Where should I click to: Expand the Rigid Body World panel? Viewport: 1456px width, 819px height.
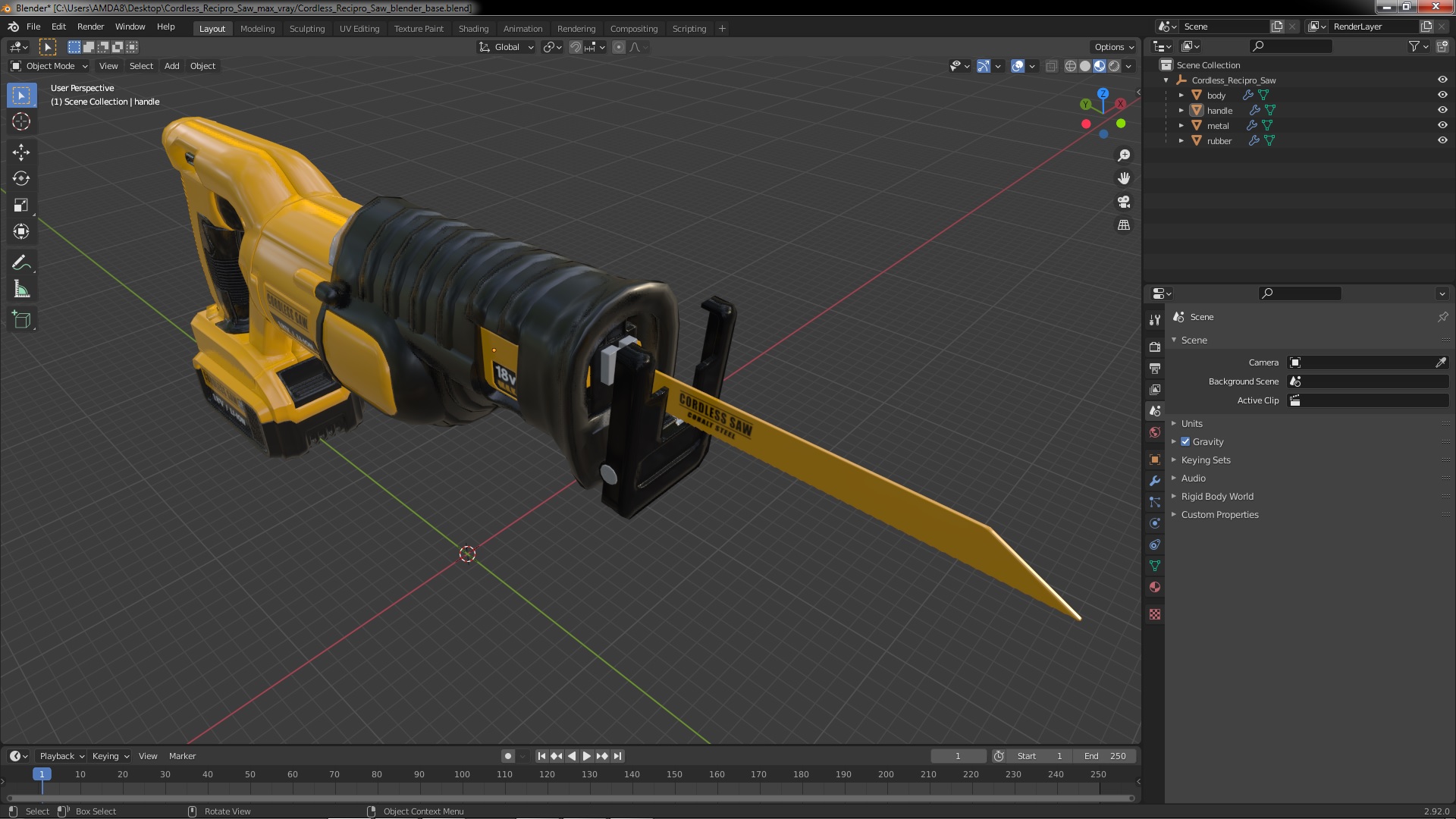[x=1216, y=496]
